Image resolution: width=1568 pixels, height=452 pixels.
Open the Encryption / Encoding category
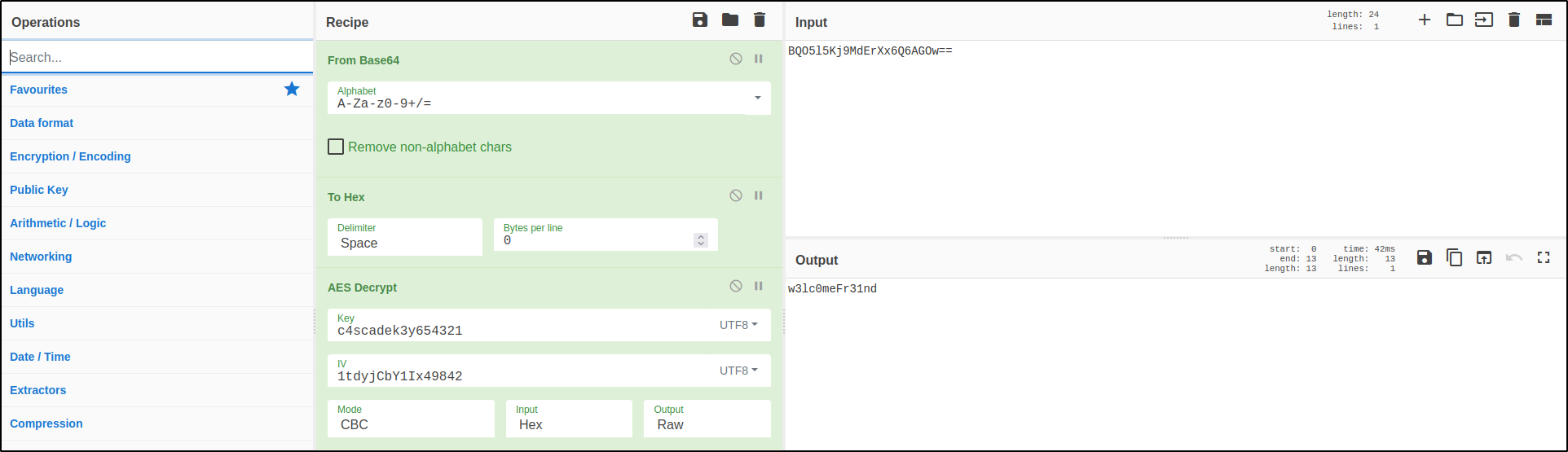(x=70, y=156)
